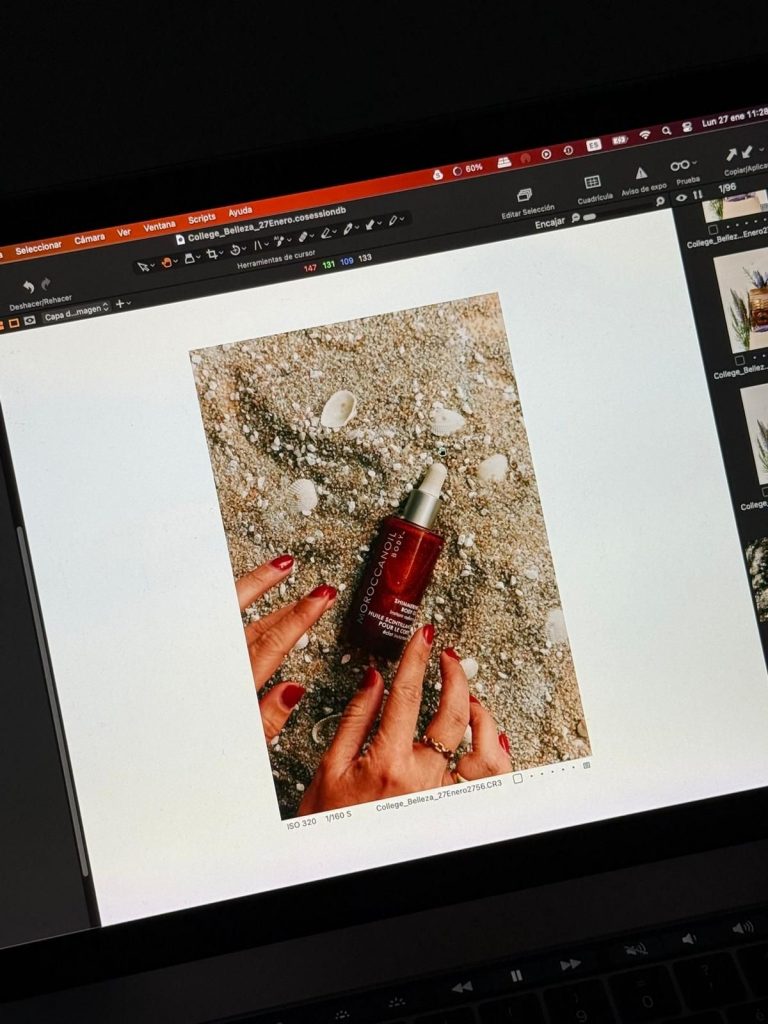768x1024 pixels.
Task: Click the Undo arrow icon
Action: pyautogui.click(x=28, y=287)
